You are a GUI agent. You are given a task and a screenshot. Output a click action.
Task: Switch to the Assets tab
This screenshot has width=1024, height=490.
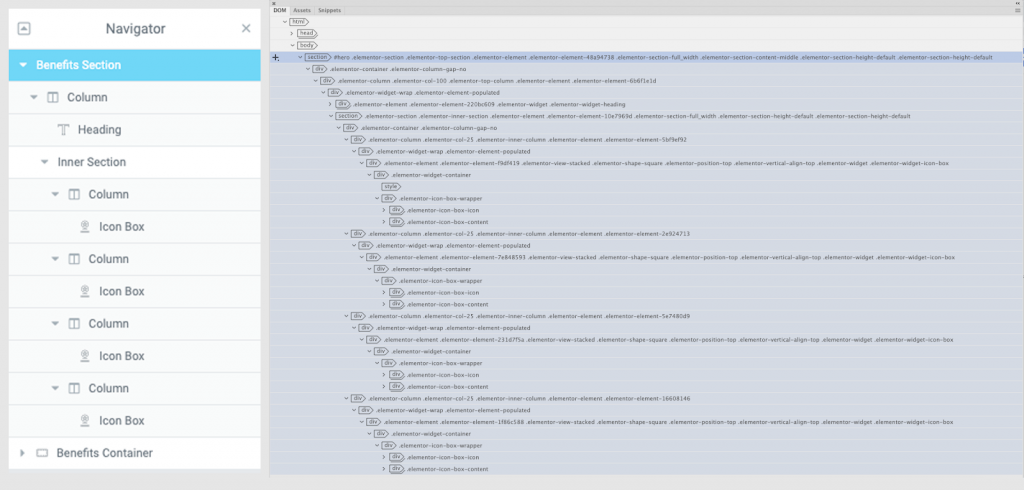[x=301, y=10]
